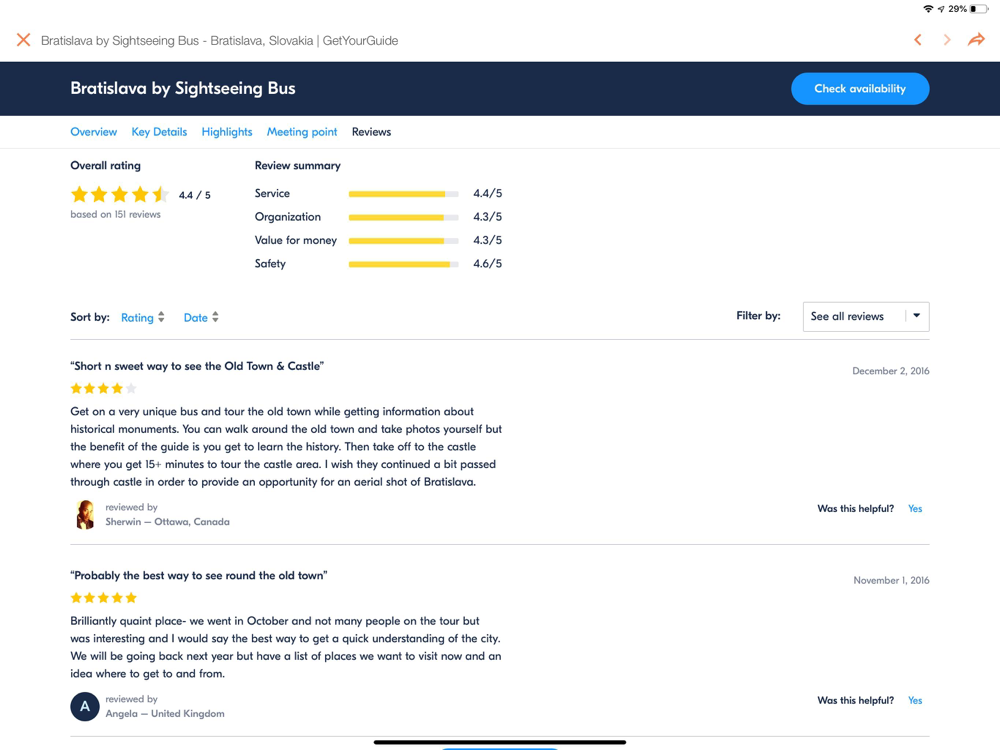Mark Sherwin's review as helpful with Yes

pyautogui.click(x=915, y=508)
